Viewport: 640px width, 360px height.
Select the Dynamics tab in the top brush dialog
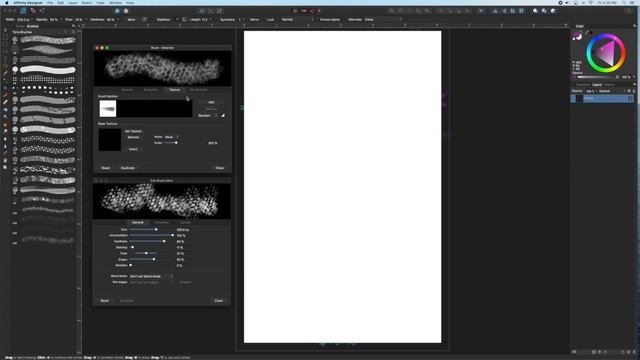[x=151, y=89]
